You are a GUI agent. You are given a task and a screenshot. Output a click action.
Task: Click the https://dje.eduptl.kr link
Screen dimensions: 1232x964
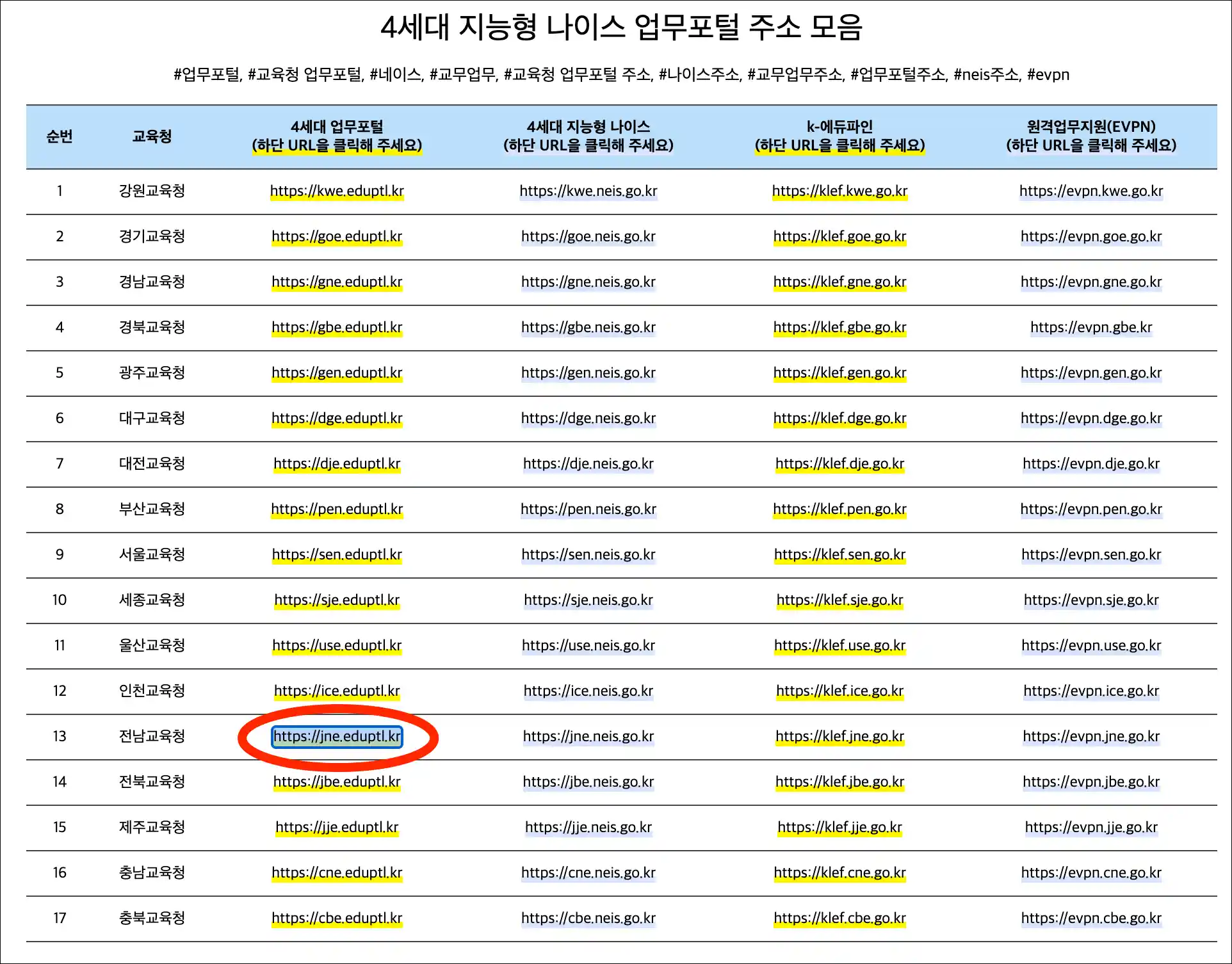point(337,463)
